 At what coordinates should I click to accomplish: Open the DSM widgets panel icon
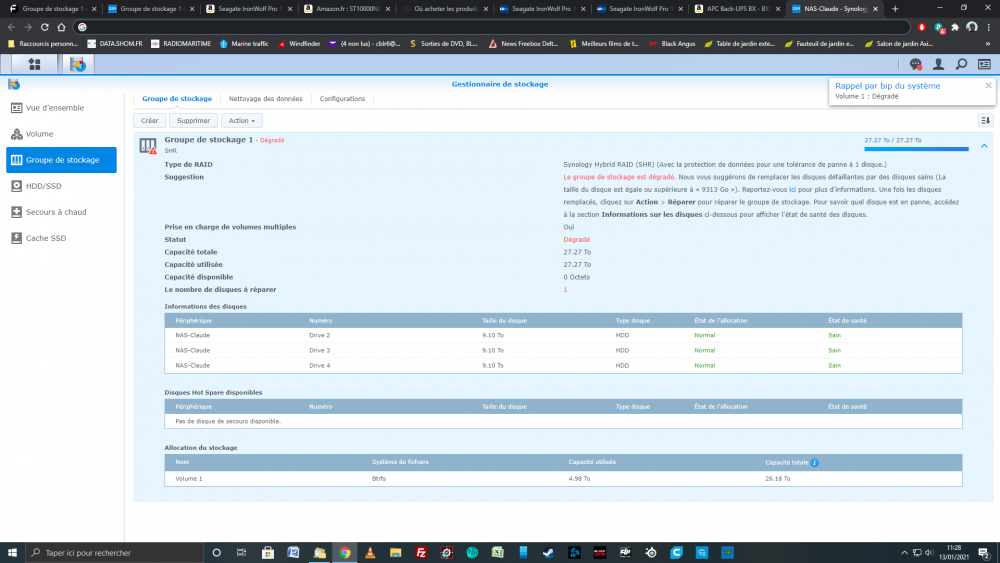984,64
